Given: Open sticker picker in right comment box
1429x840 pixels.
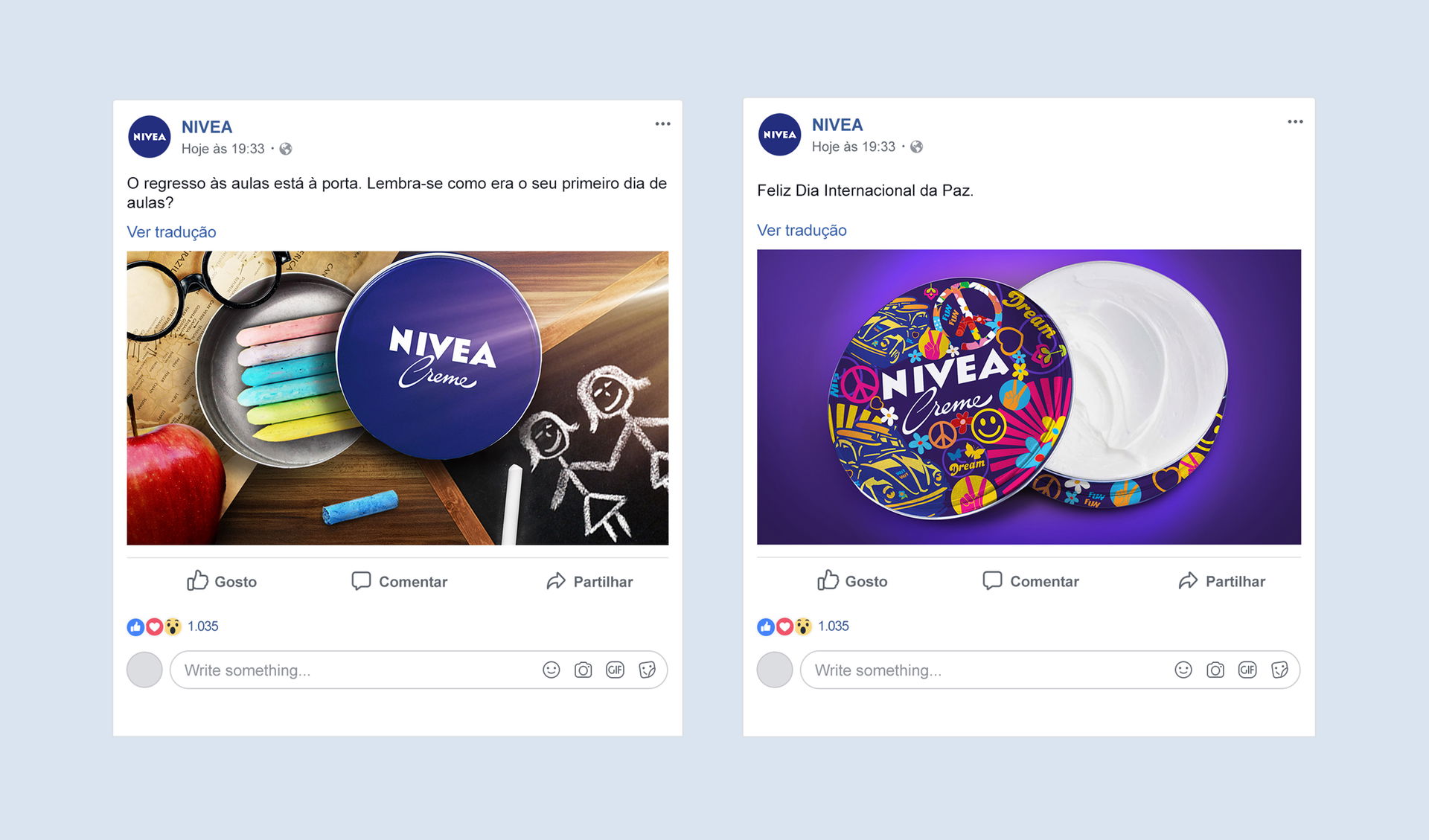Looking at the screenshot, I should tap(1279, 670).
